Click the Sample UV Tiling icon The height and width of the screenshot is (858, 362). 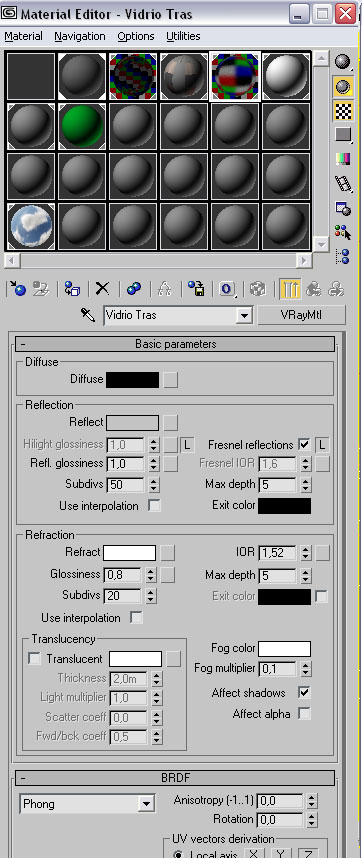pos(343,135)
